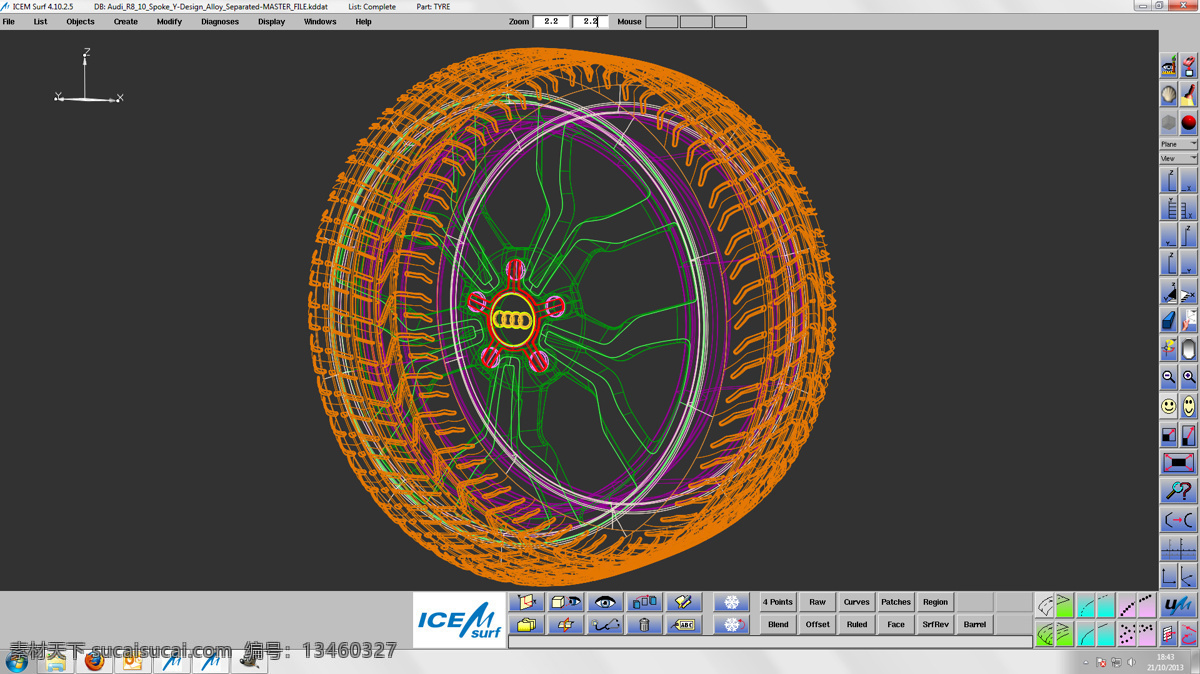The height and width of the screenshot is (674, 1200).
Task: Open the Diagnoses menu
Action: (x=220, y=21)
